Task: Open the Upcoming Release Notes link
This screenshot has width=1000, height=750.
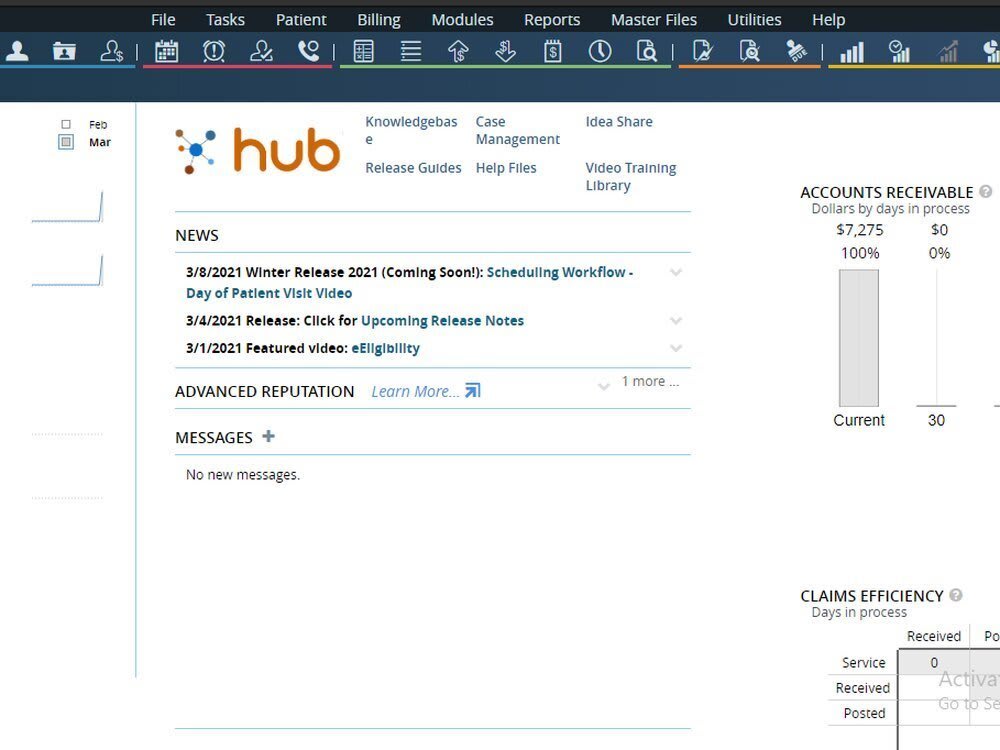Action: (442, 320)
